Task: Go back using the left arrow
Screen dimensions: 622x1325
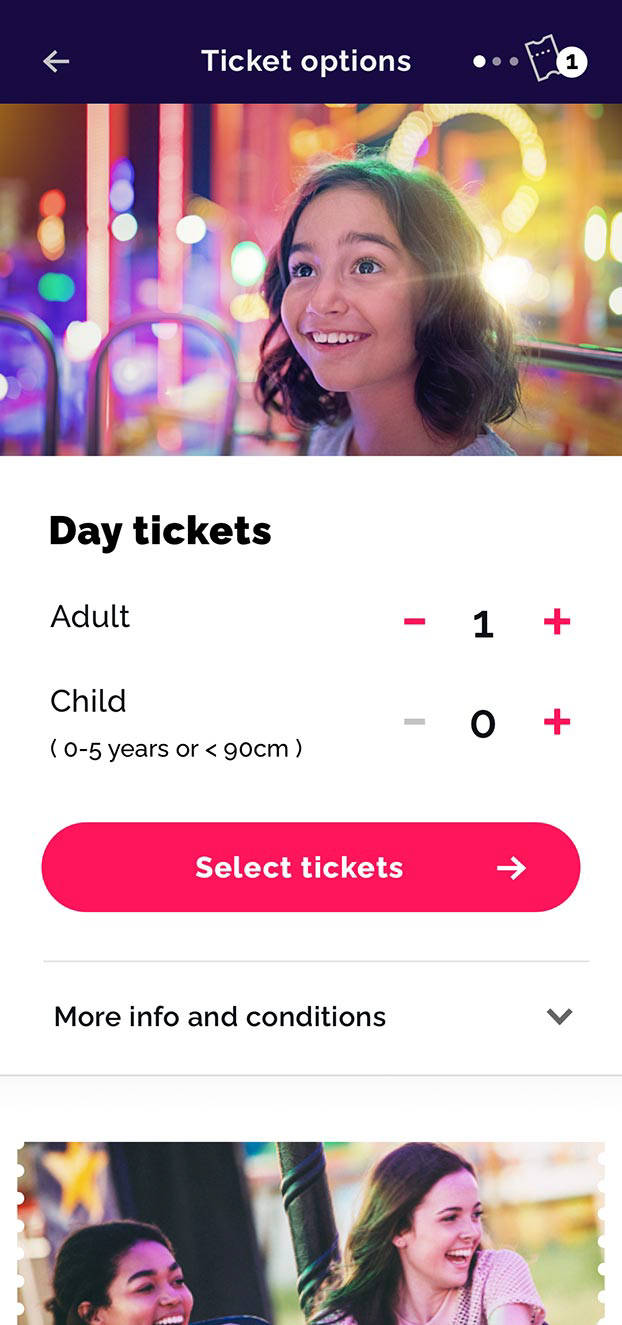Action: [56, 62]
